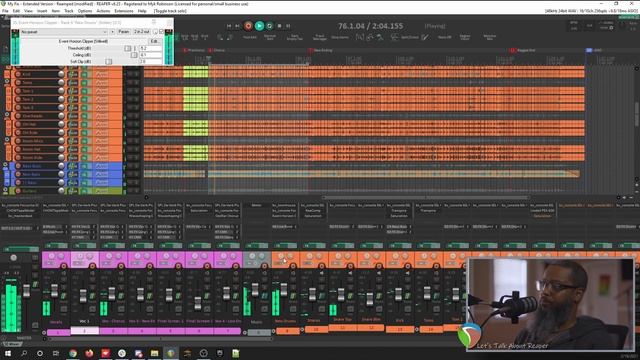Click the New Drums channel fader in mixer
Image resolution: width=640 pixels, height=360 pixels.
(284, 290)
